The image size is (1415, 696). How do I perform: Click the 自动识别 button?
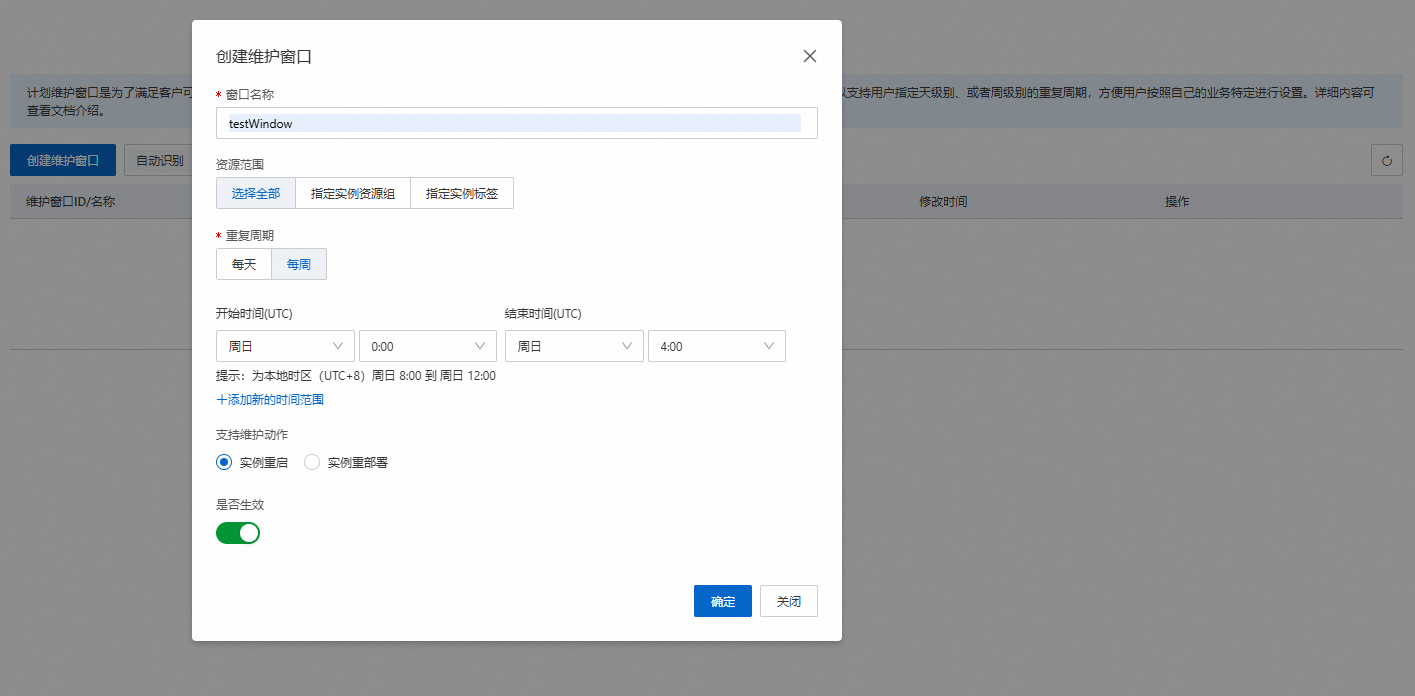159,160
